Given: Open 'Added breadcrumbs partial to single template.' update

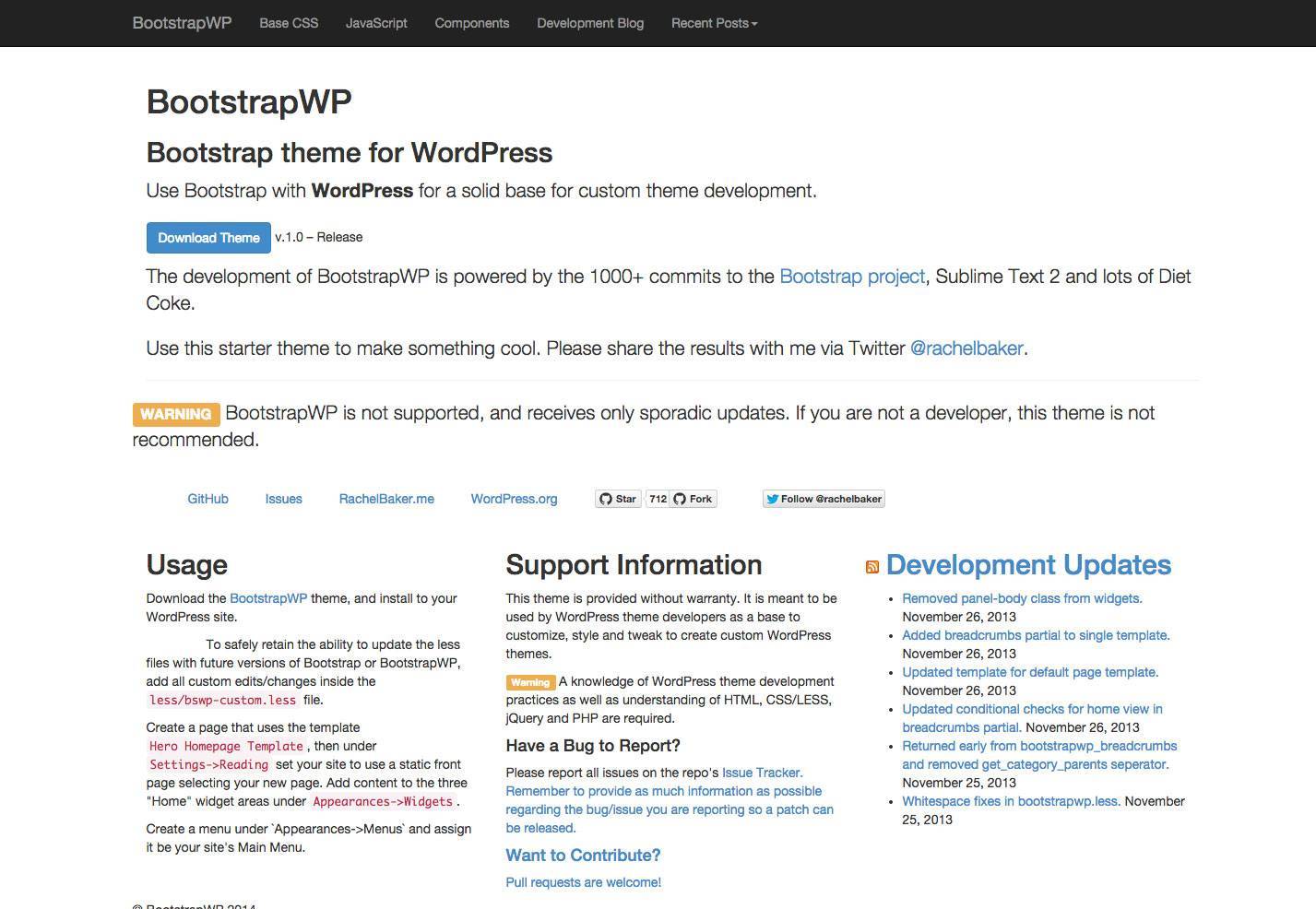Looking at the screenshot, I should pyautogui.click(x=1036, y=635).
